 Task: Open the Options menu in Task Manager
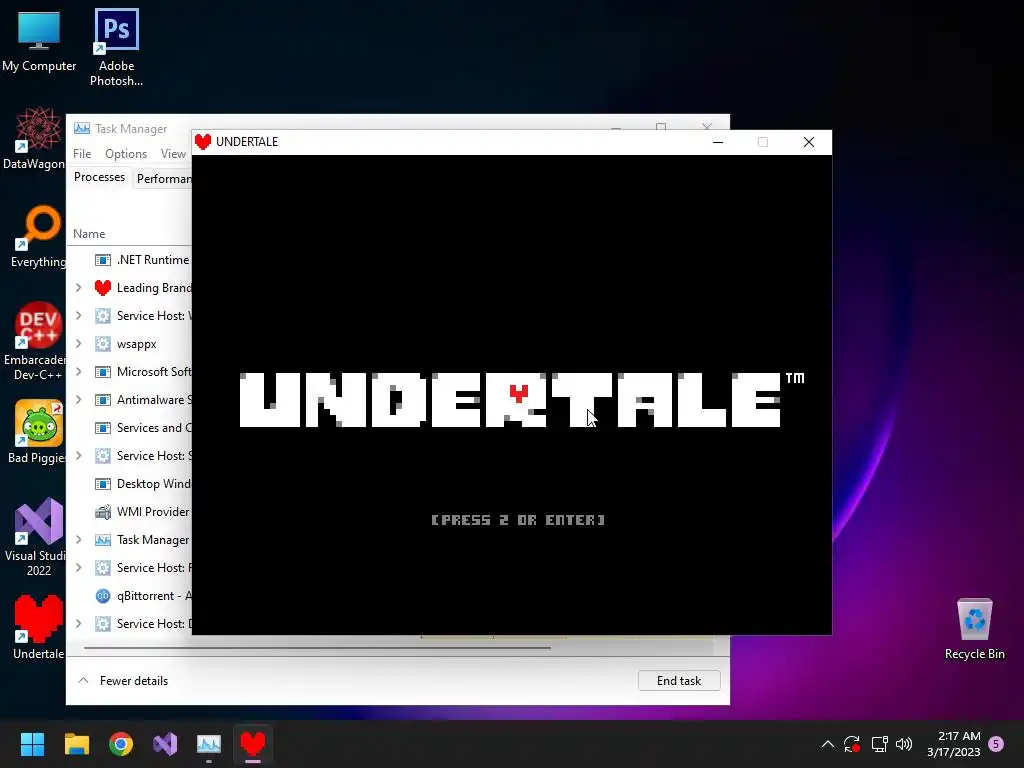pos(126,153)
